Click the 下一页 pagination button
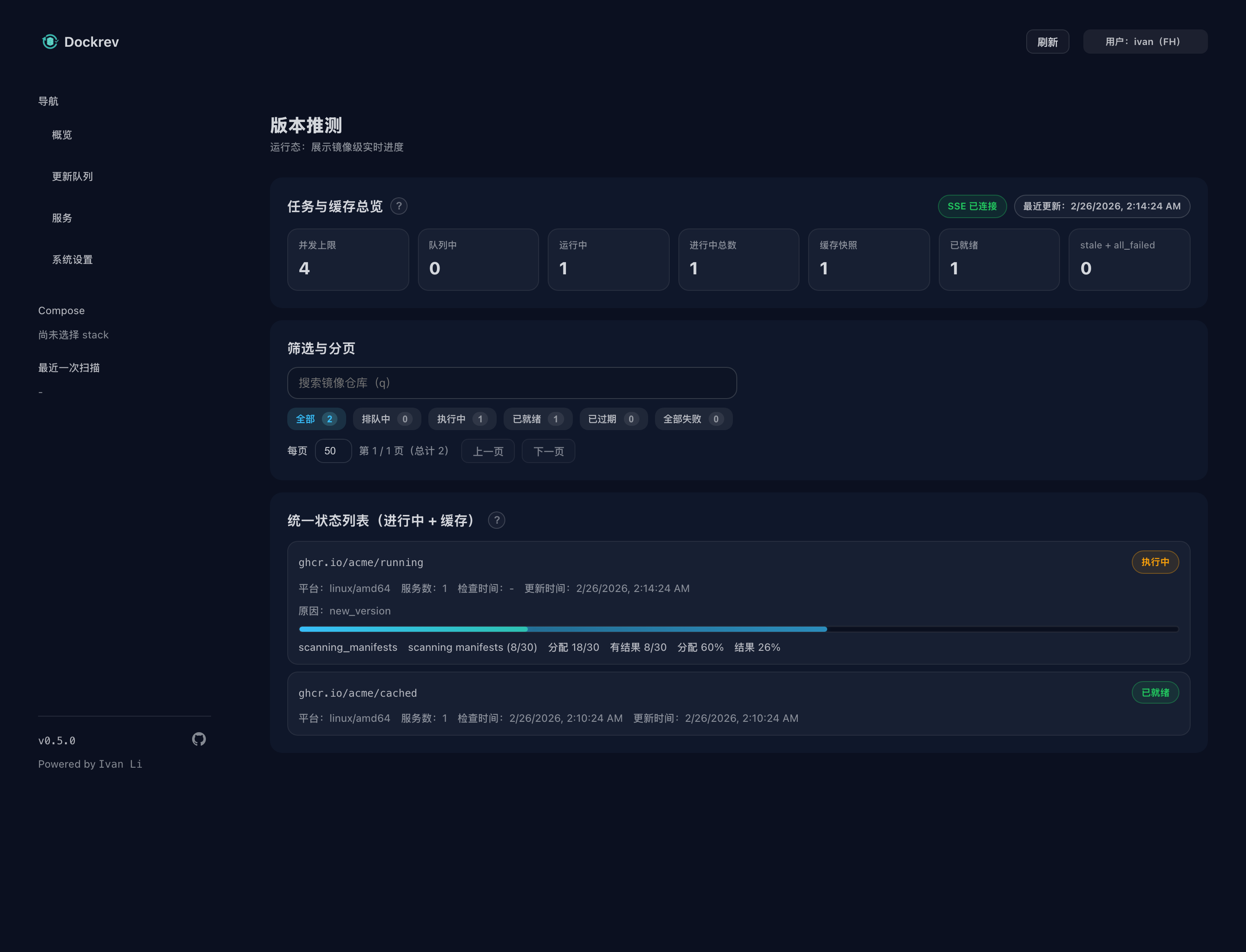1246x952 pixels. click(x=548, y=451)
